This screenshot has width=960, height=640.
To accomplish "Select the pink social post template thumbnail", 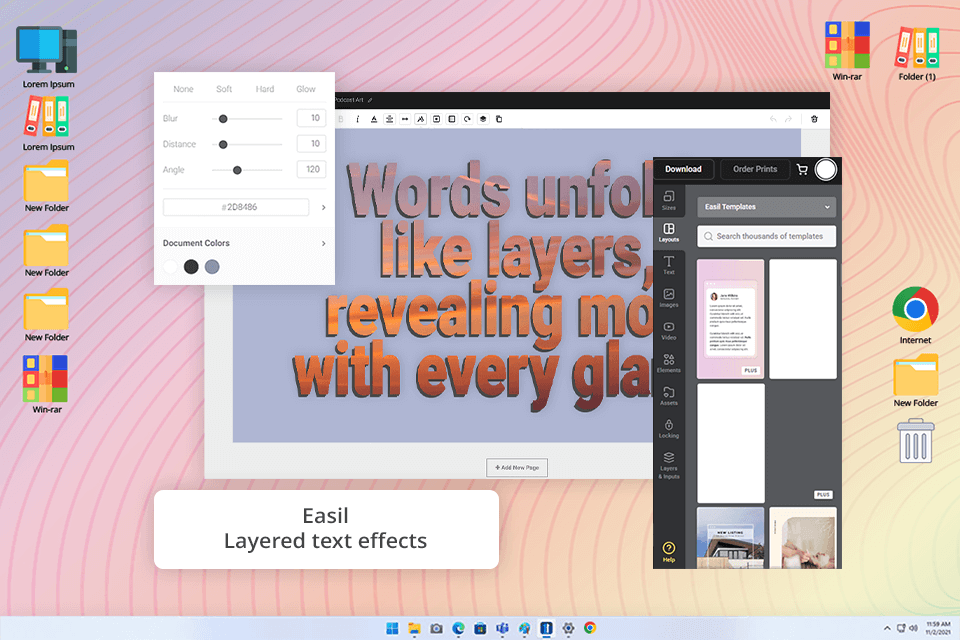I will (730, 318).
